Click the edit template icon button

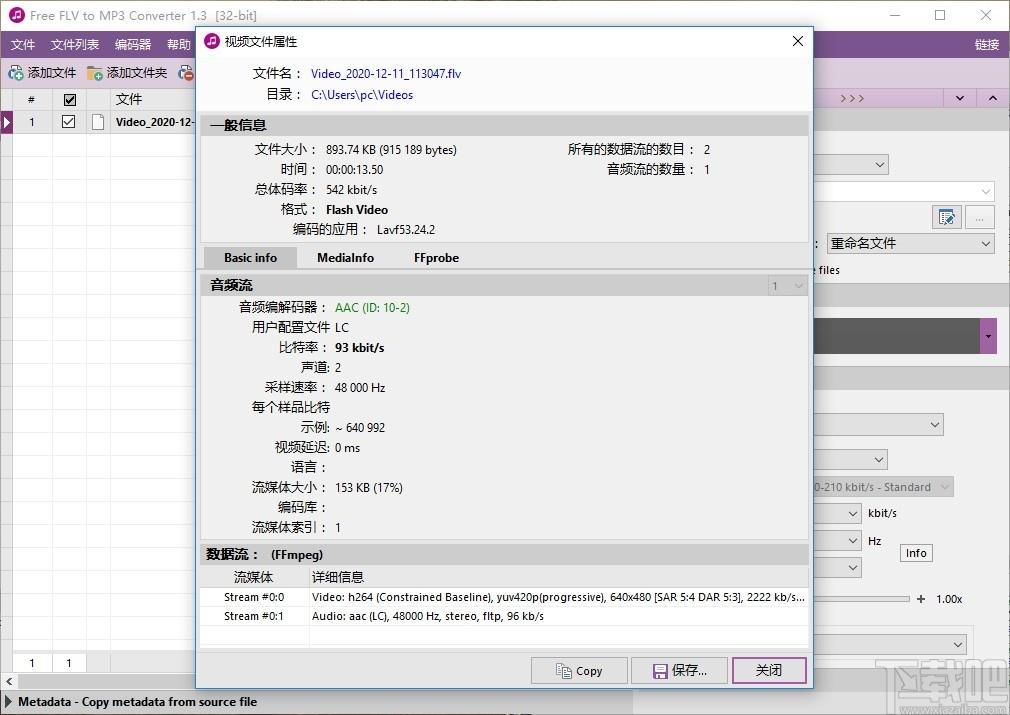tap(946, 218)
